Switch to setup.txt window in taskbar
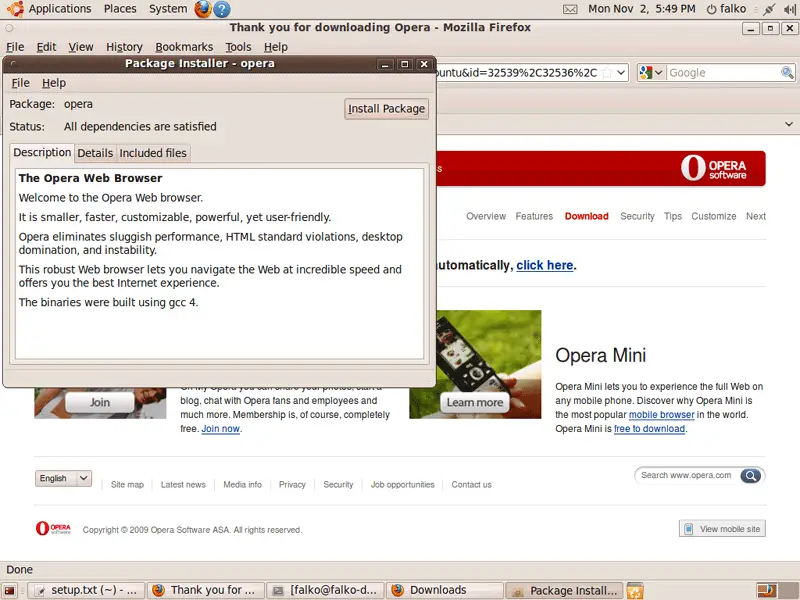 86,591
